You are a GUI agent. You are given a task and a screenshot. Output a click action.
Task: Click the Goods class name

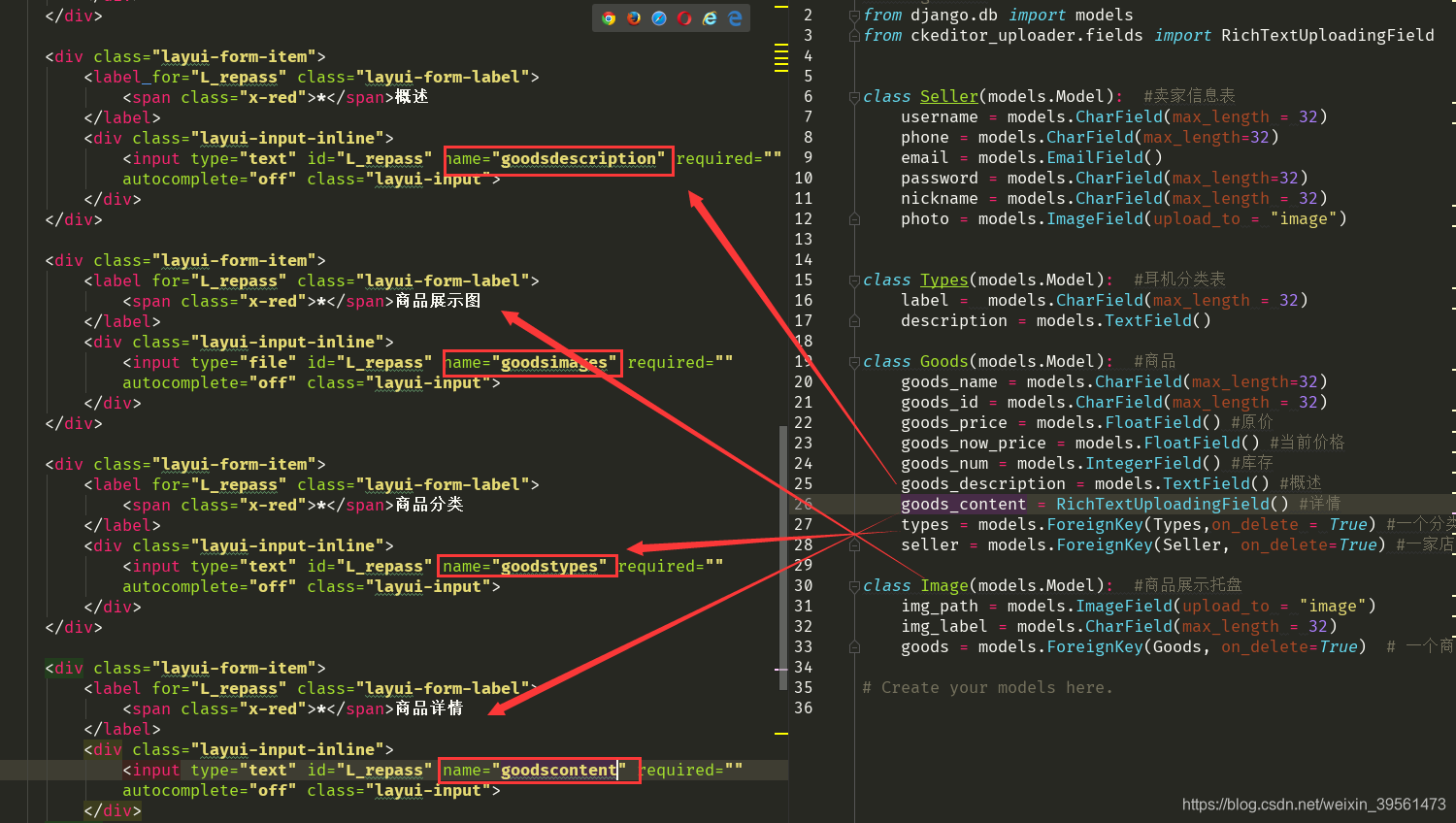coord(944,362)
